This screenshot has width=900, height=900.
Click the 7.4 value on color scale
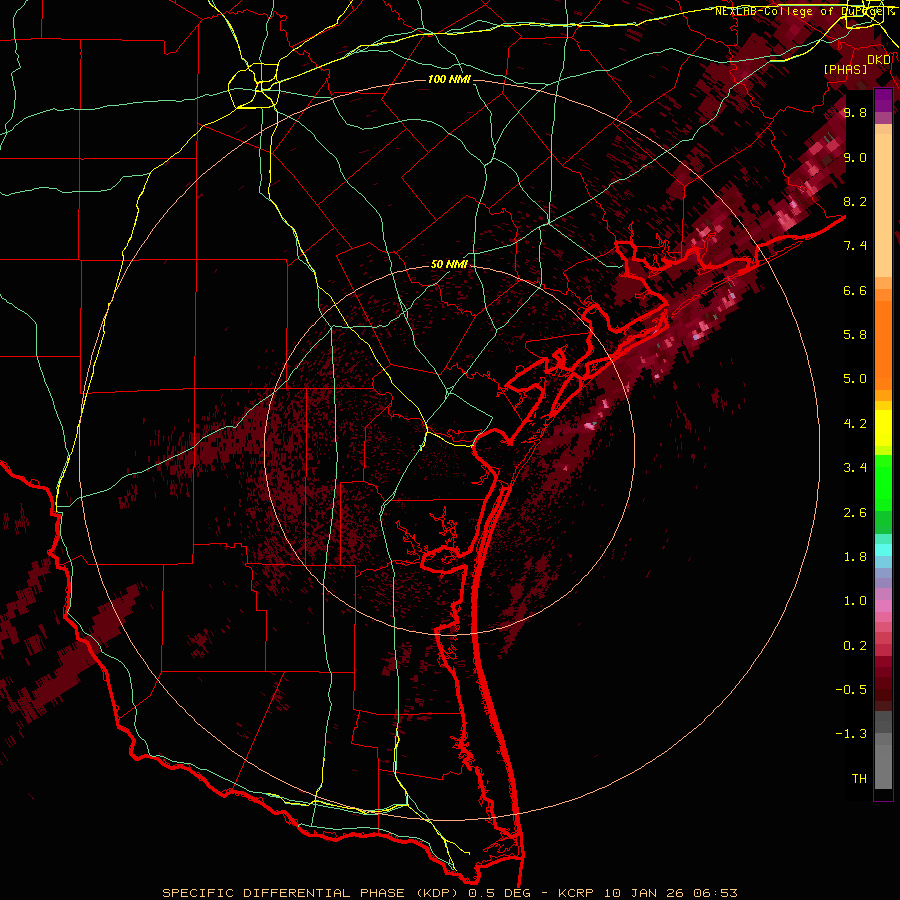(855, 246)
